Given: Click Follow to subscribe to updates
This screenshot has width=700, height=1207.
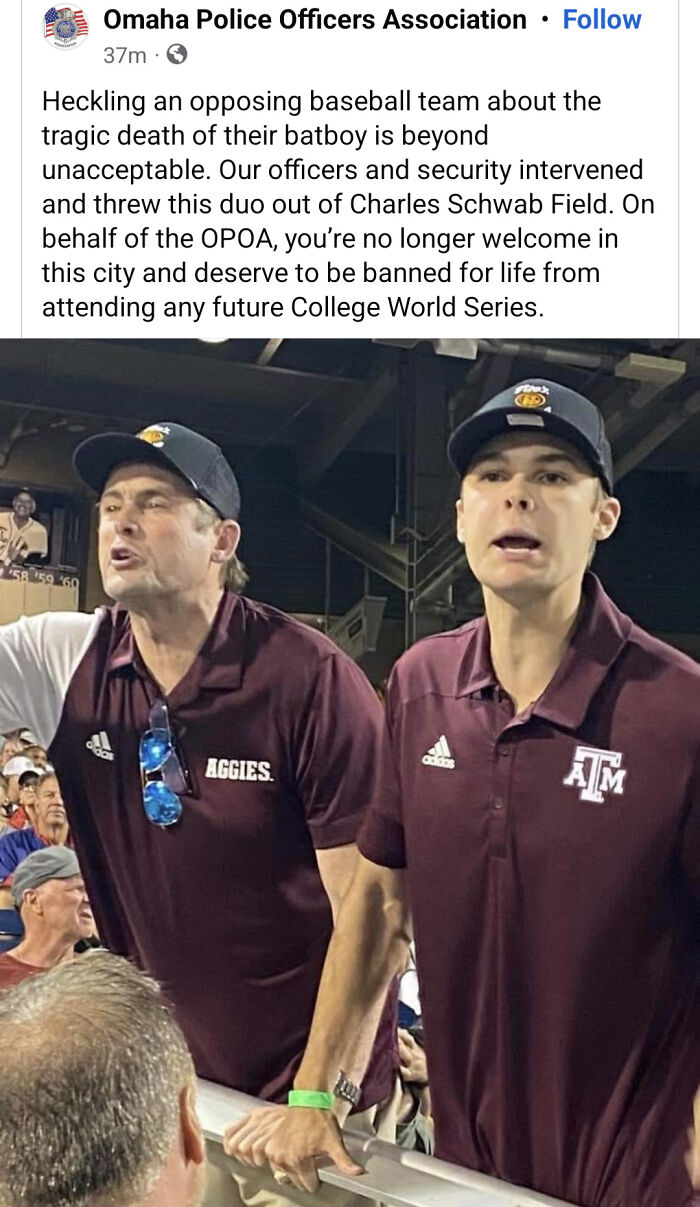Looking at the screenshot, I should [x=601, y=19].
